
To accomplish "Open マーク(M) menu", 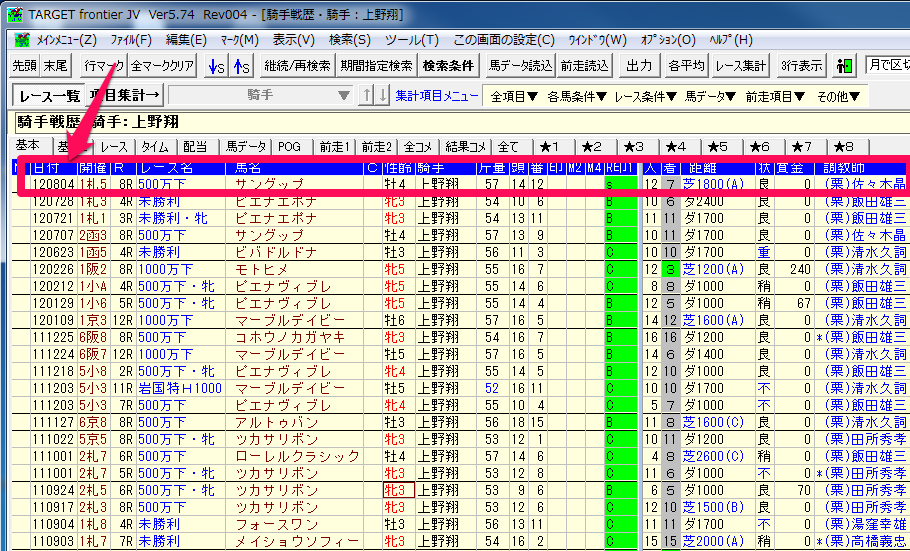I will (239, 40).
